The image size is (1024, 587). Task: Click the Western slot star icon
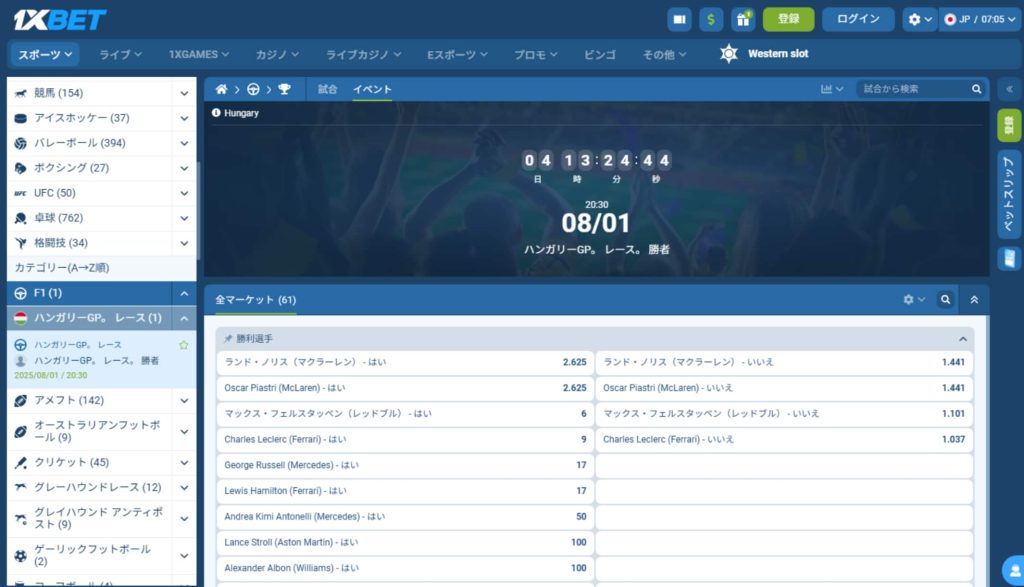pyautogui.click(x=728, y=54)
